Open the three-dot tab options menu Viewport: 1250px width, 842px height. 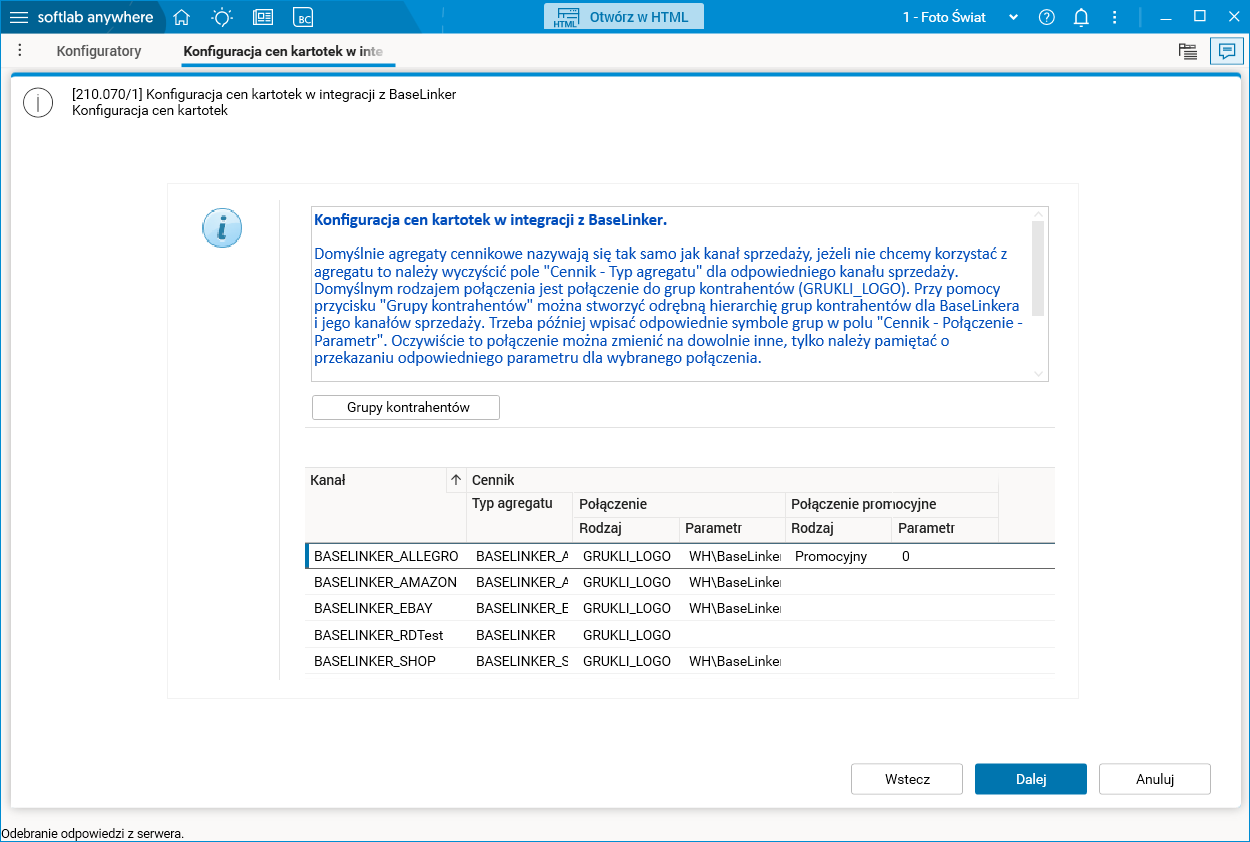pos(20,50)
